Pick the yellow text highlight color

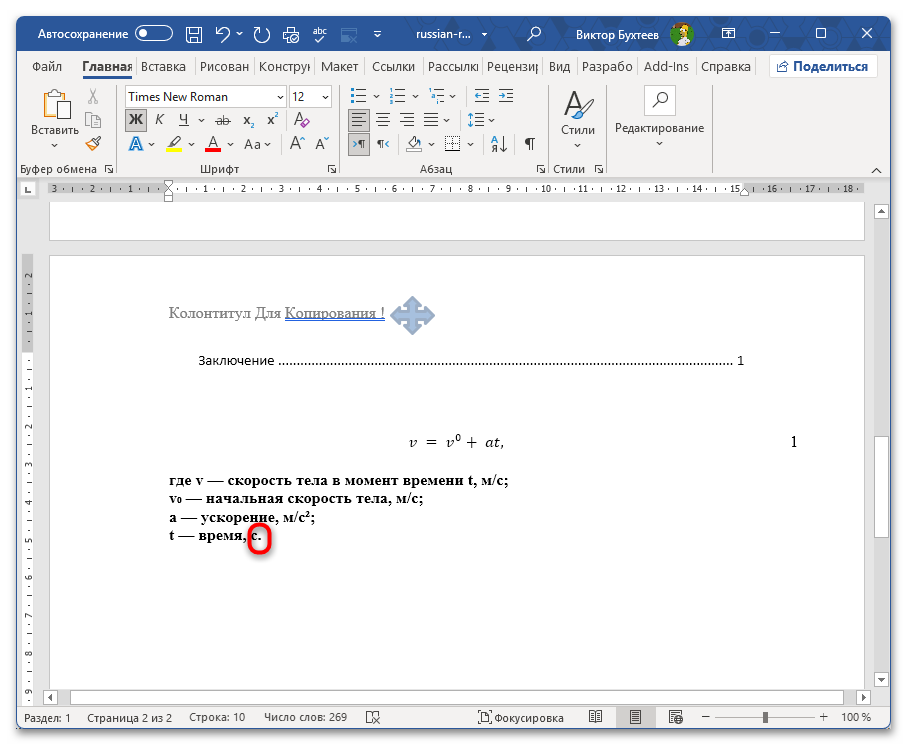(174, 143)
